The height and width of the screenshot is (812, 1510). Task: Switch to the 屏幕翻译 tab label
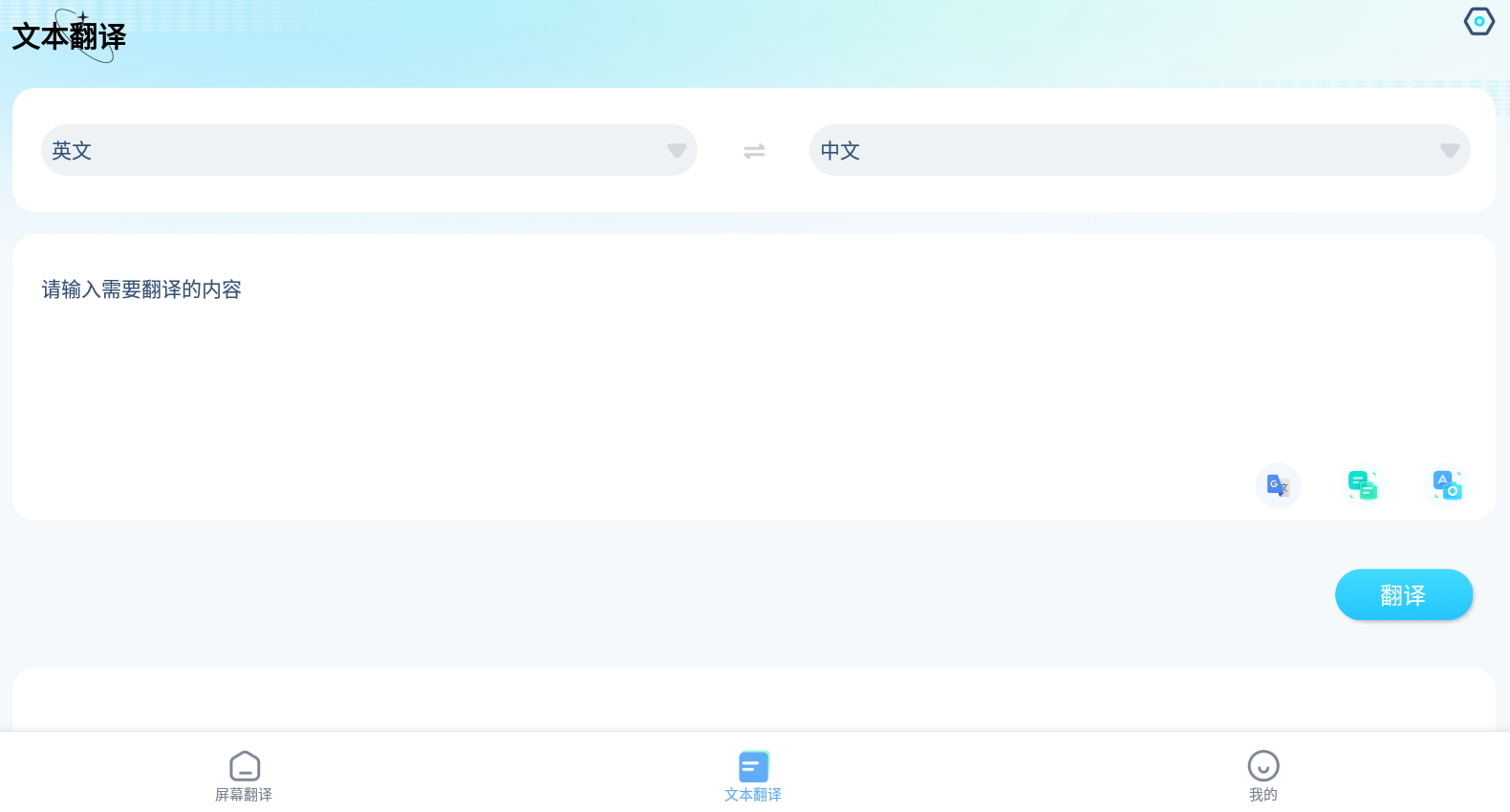pos(244,795)
